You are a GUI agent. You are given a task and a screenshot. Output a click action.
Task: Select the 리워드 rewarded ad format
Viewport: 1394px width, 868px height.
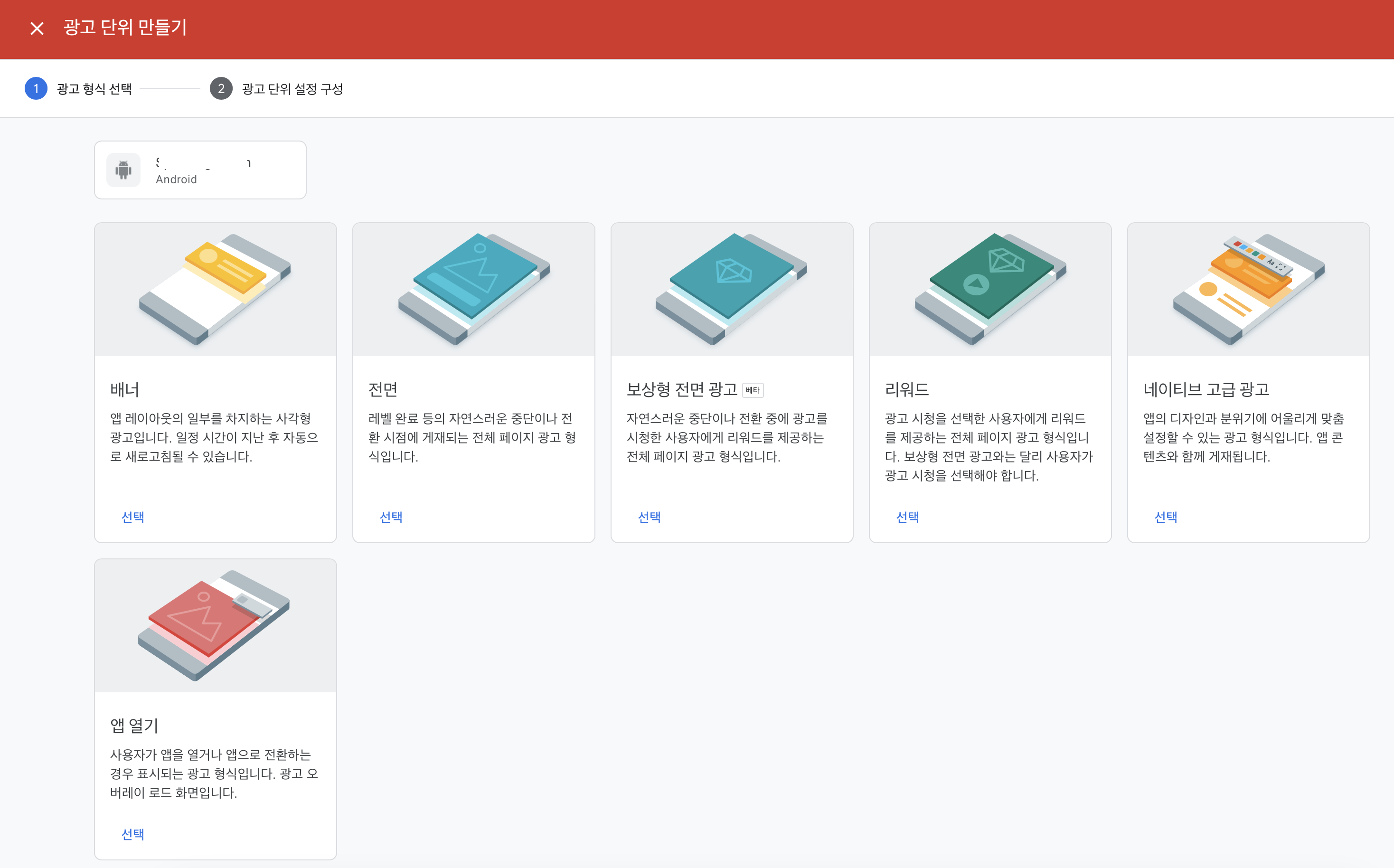tap(907, 517)
